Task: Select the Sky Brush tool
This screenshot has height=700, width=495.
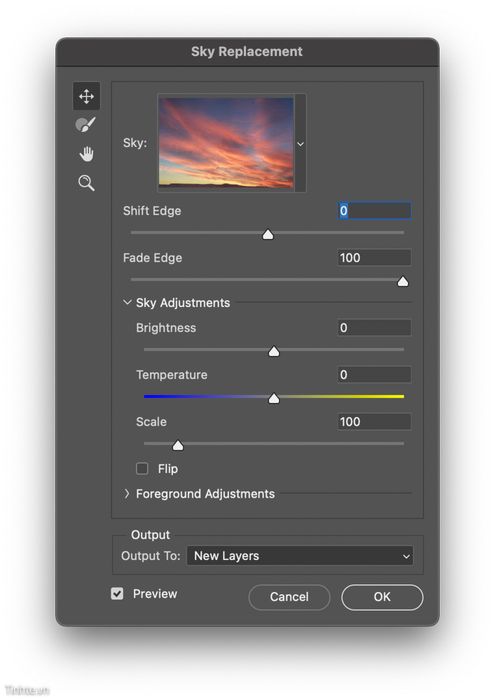Action: (85, 125)
